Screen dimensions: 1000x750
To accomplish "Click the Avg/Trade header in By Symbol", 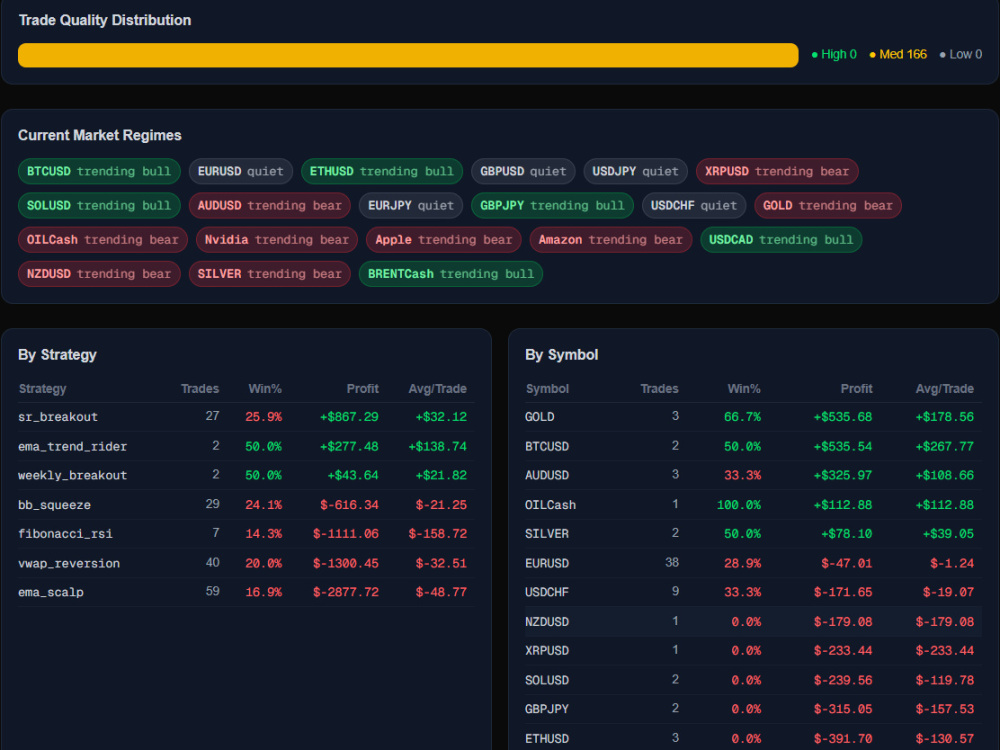I will coord(945,388).
